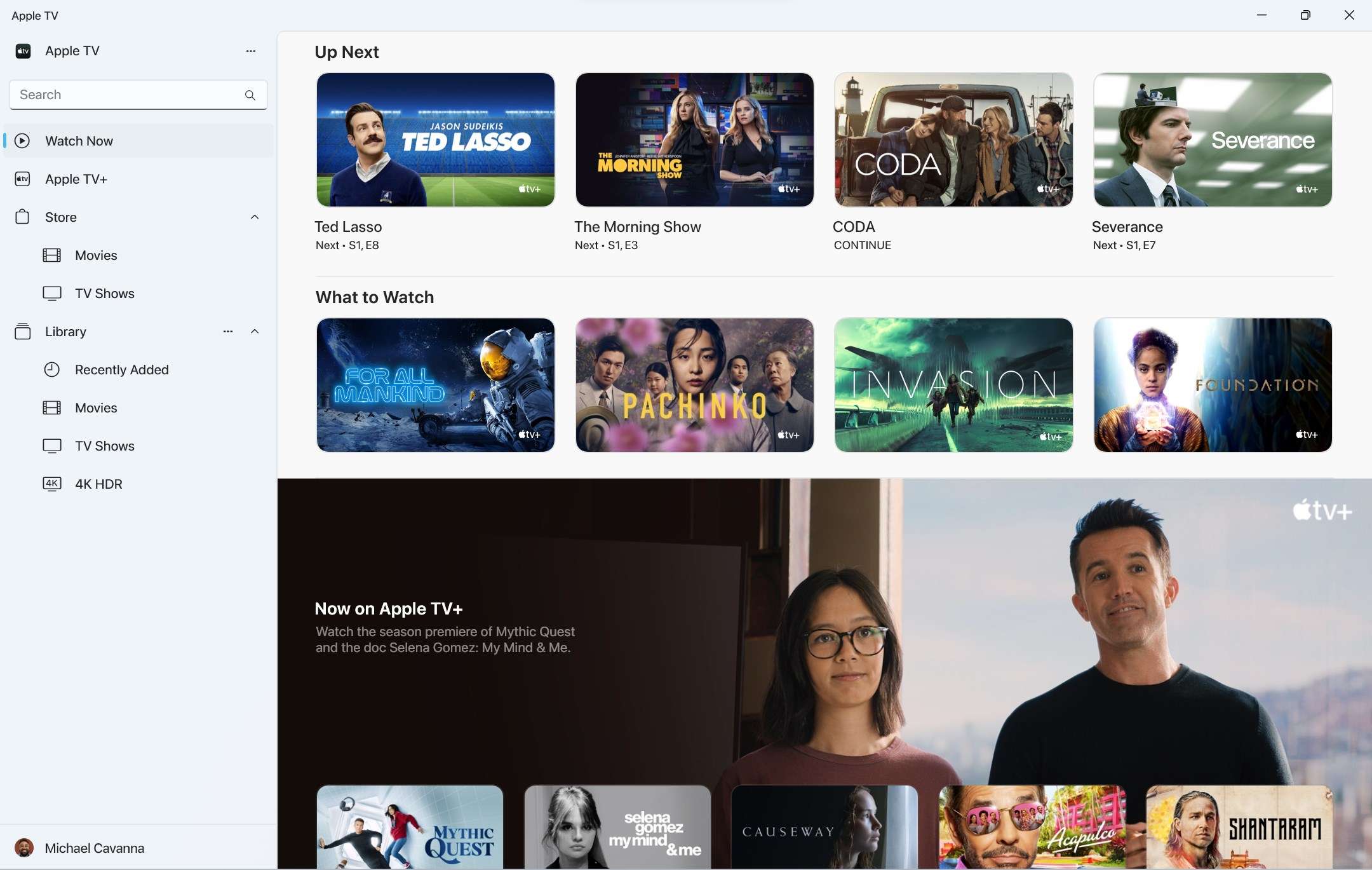The height and width of the screenshot is (870, 1372).
Task: Select the TV Shows icon under Library
Action: 51,446
